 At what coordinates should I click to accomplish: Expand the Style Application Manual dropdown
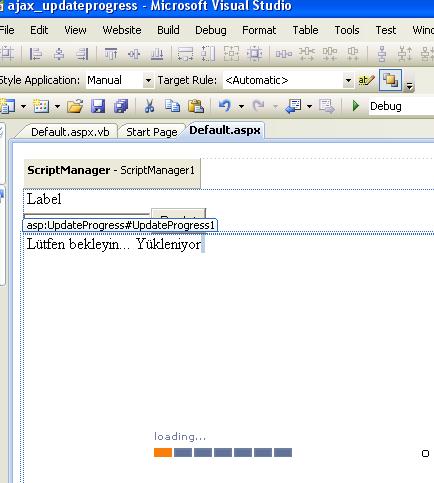(x=148, y=80)
